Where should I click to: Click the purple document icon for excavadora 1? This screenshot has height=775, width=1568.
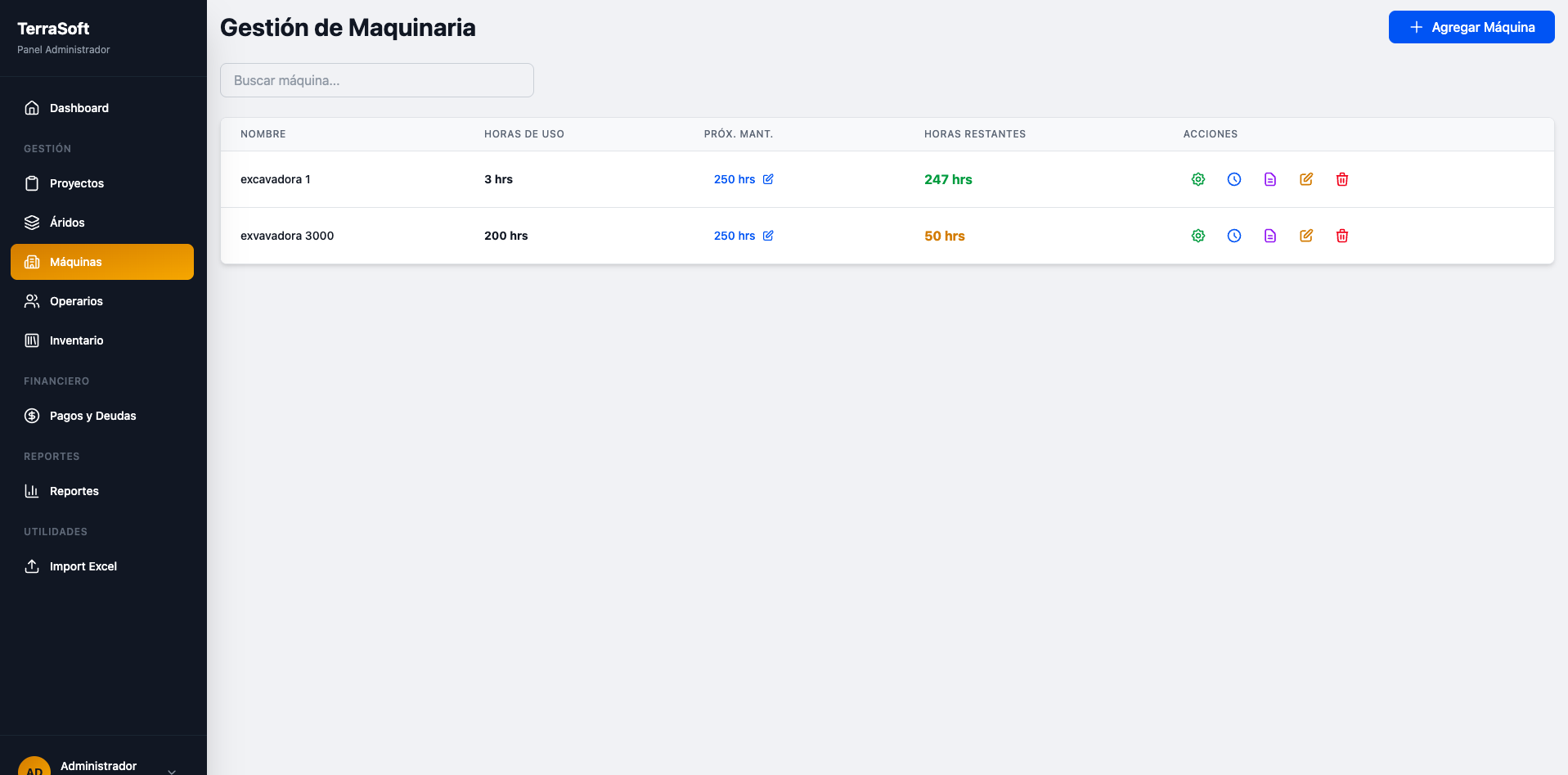[1269, 179]
